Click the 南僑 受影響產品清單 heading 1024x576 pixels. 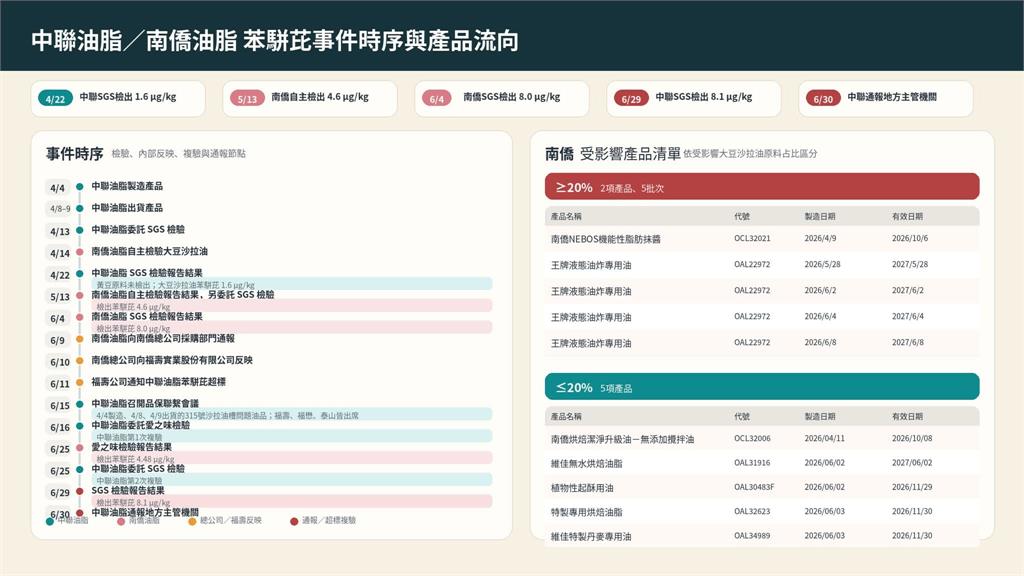pyautogui.click(x=613, y=154)
